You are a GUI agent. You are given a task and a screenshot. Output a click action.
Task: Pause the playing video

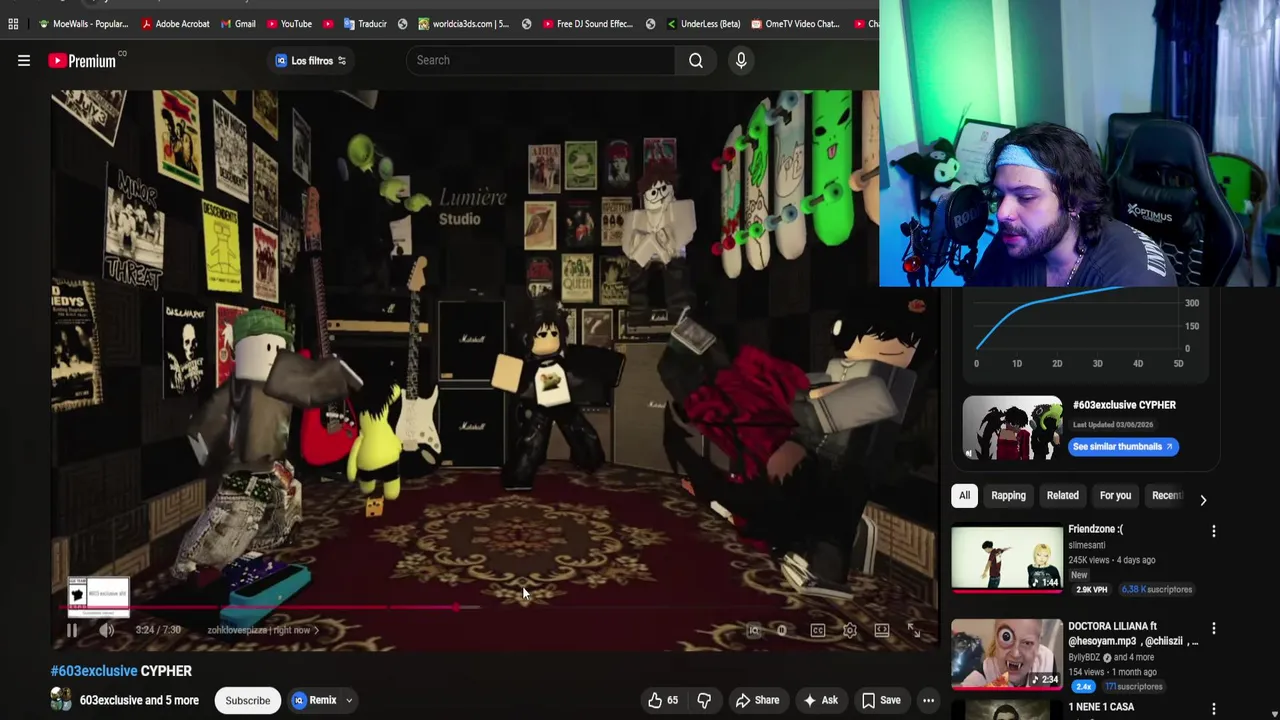(x=72, y=630)
